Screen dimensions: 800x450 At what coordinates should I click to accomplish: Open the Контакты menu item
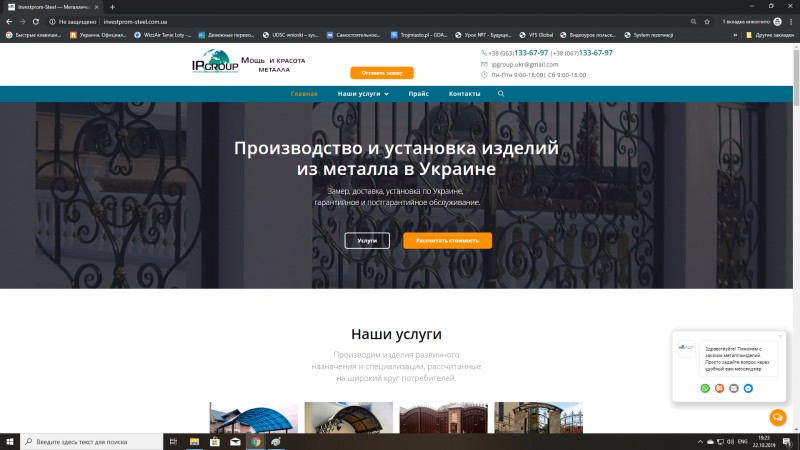click(x=464, y=94)
